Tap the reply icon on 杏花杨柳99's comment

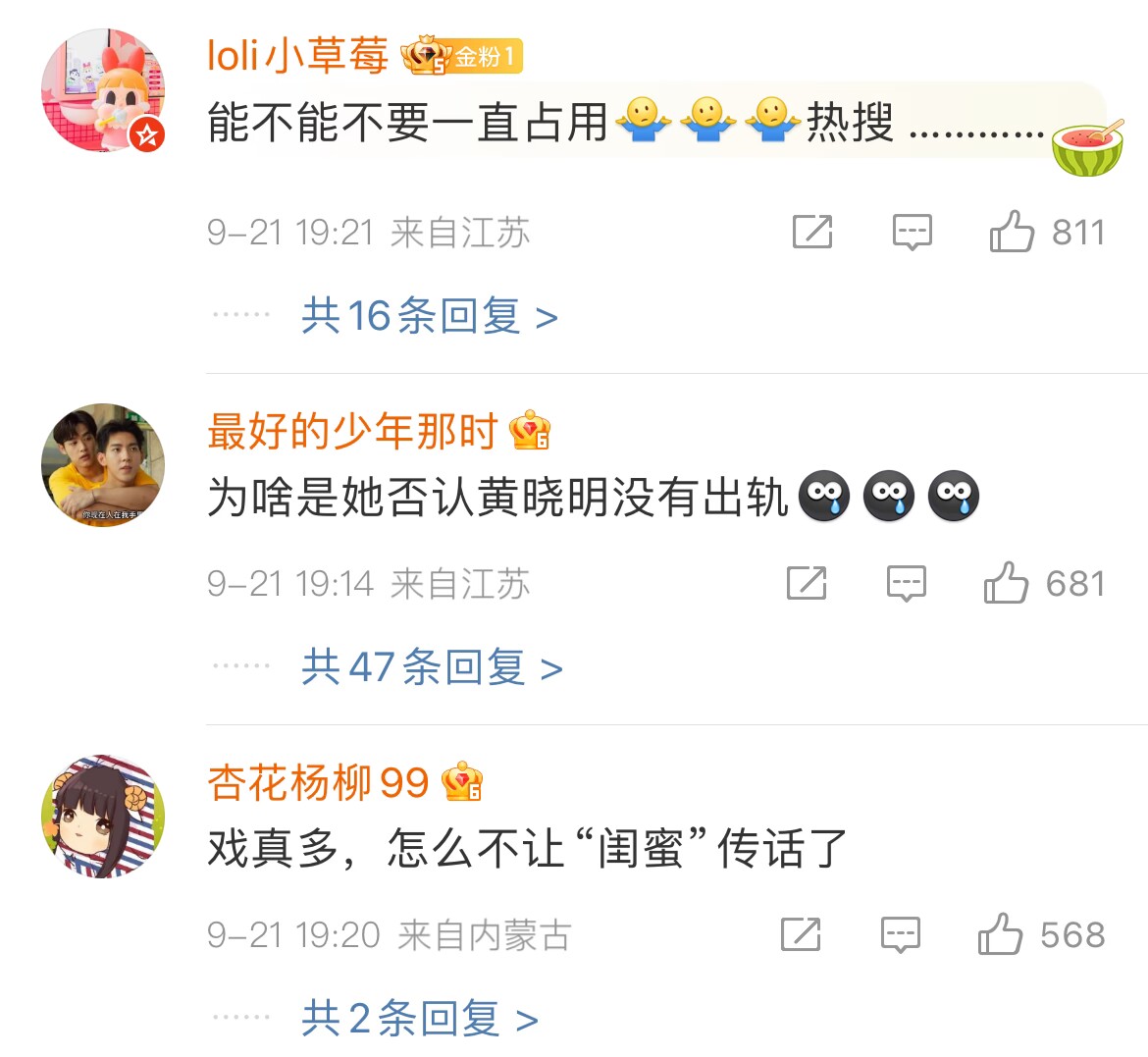pyautogui.click(x=901, y=934)
